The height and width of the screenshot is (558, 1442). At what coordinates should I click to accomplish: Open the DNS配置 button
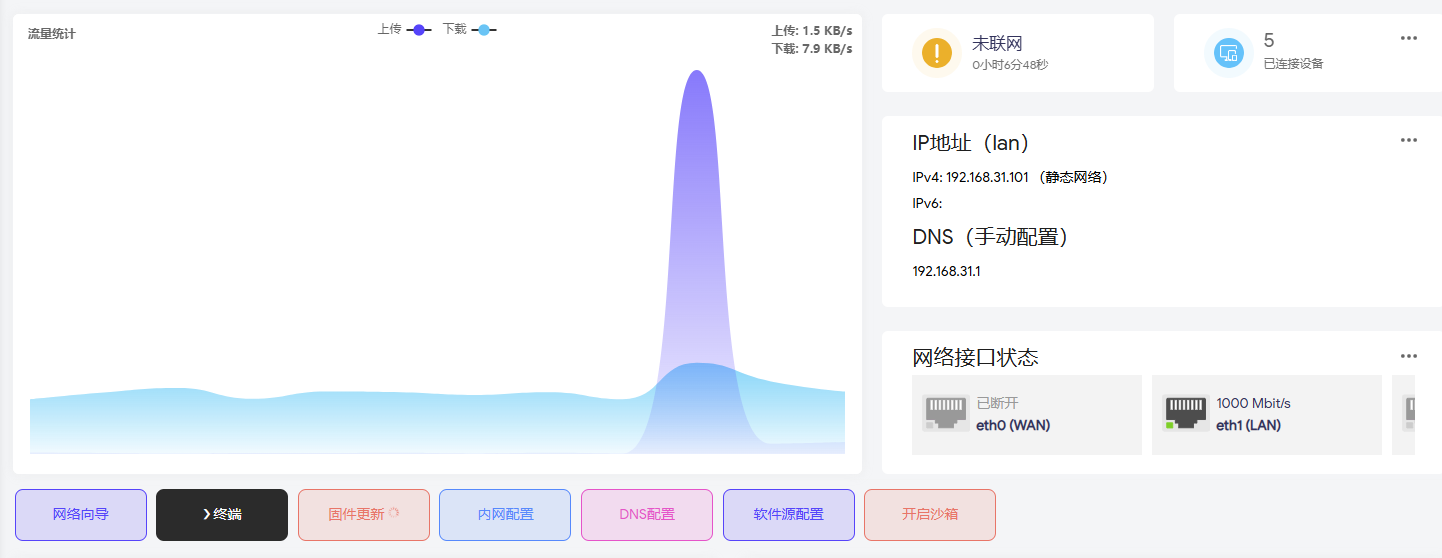pyautogui.click(x=647, y=515)
